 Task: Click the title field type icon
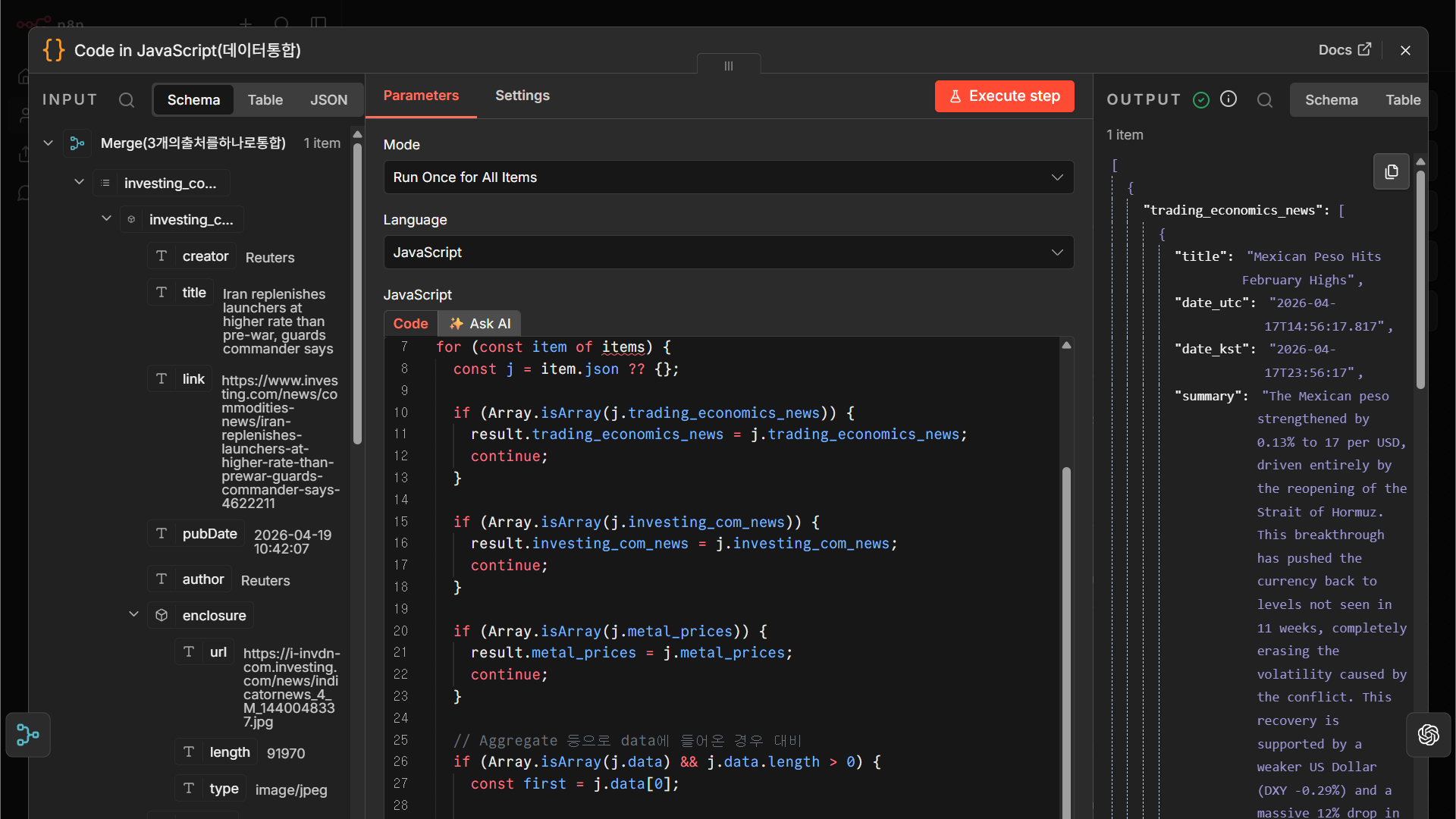(x=162, y=293)
